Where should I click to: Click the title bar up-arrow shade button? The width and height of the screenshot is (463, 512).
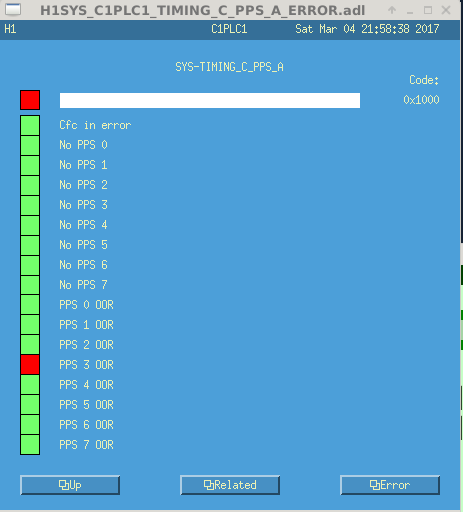[392, 10]
